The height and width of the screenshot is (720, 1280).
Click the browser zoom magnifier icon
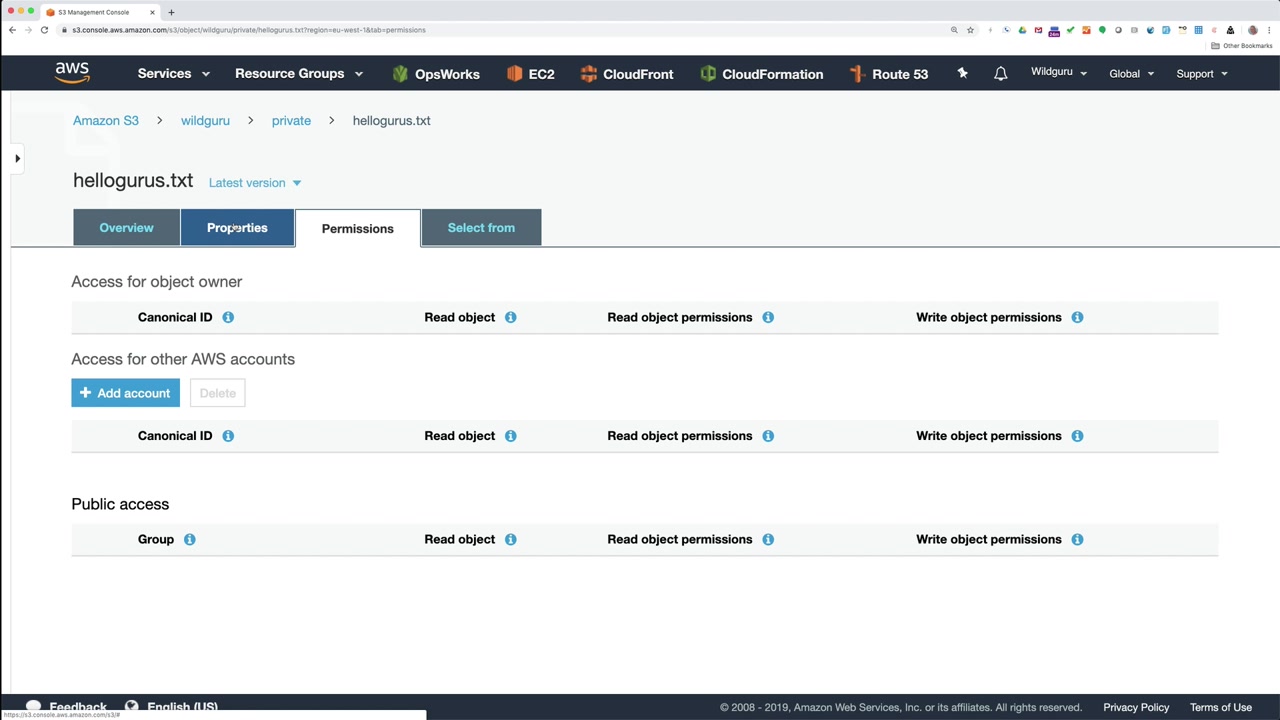point(954,30)
